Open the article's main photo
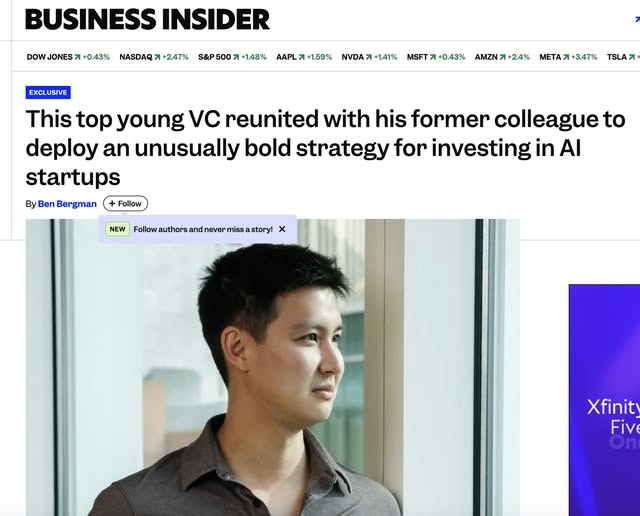640x516 pixels. pos(272,380)
